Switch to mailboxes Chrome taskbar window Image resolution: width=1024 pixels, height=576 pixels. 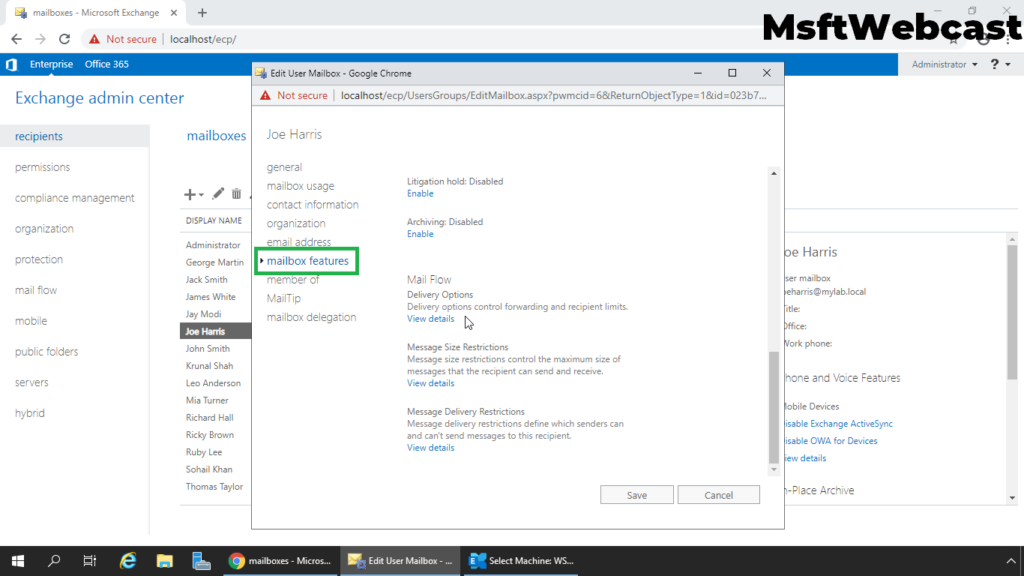280,560
